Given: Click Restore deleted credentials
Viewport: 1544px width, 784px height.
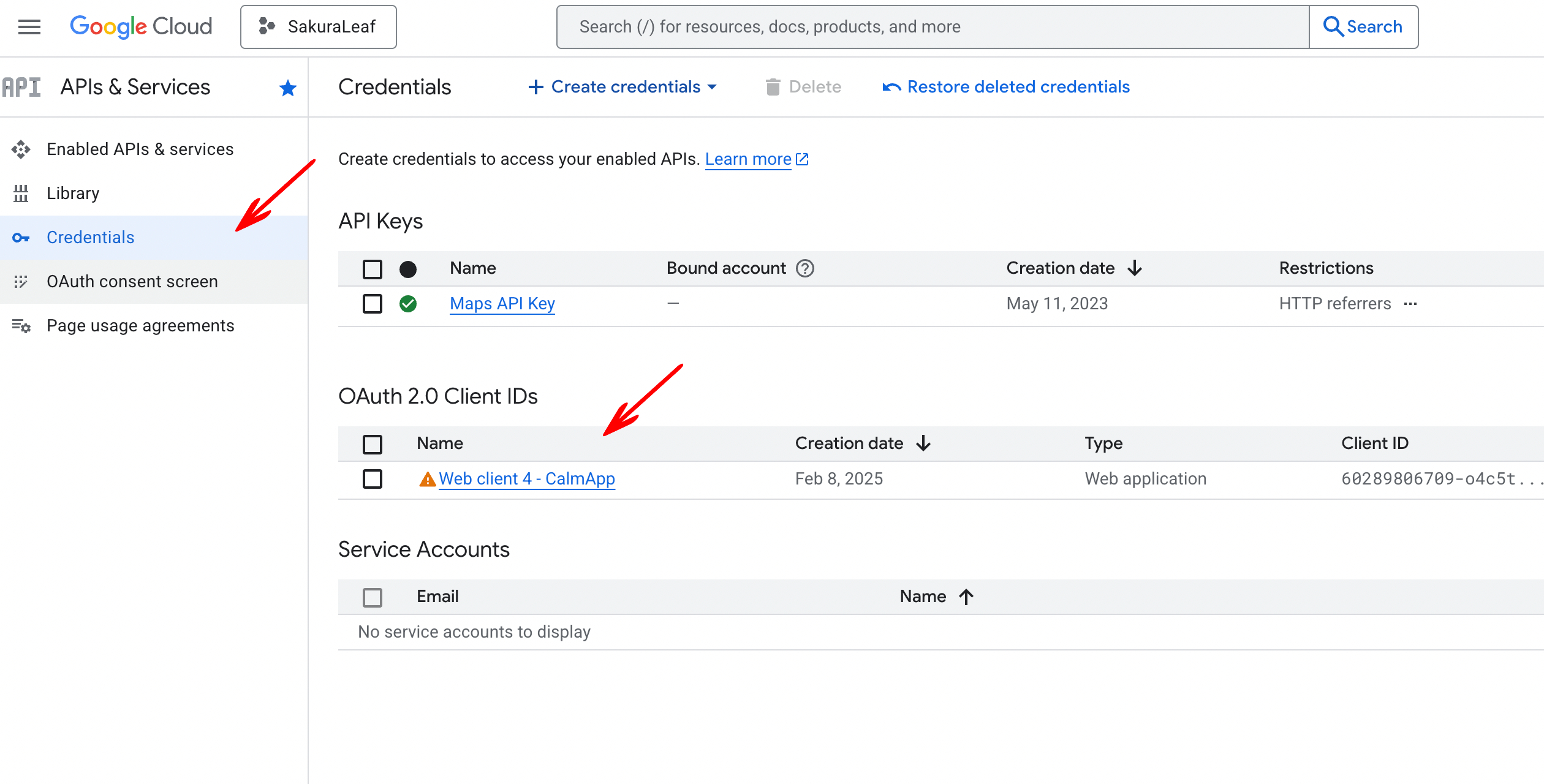Looking at the screenshot, I should (1006, 87).
